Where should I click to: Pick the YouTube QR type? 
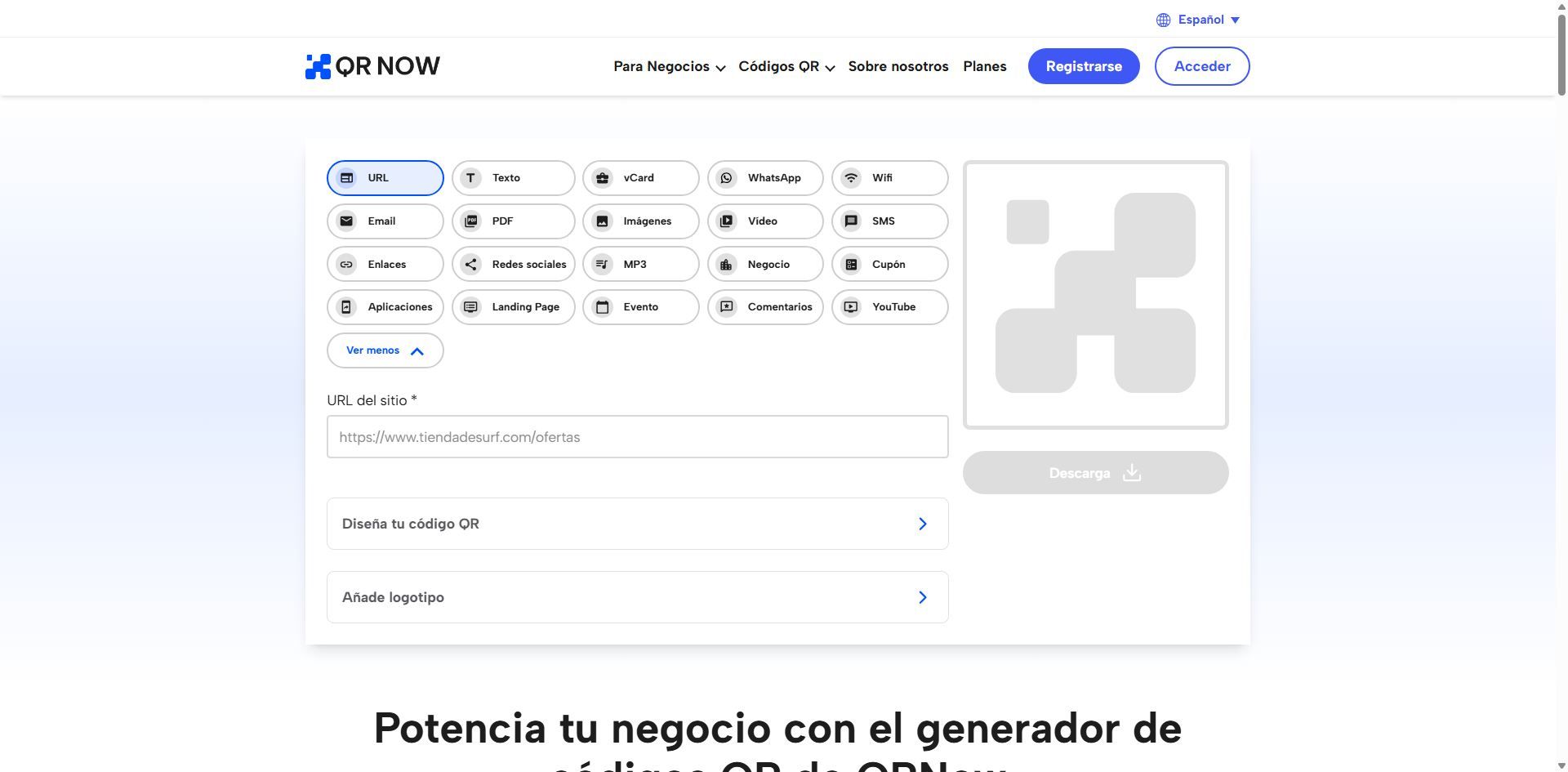(x=890, y=307)
